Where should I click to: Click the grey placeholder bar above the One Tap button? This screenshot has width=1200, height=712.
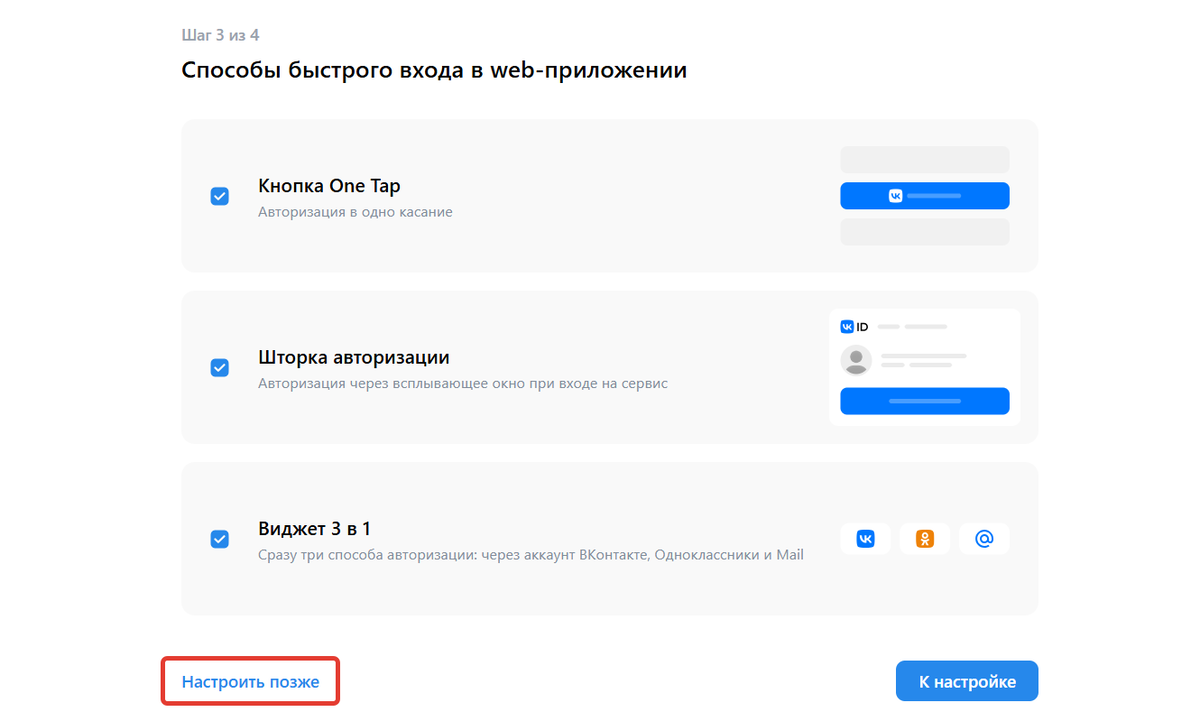click(924, 159)
